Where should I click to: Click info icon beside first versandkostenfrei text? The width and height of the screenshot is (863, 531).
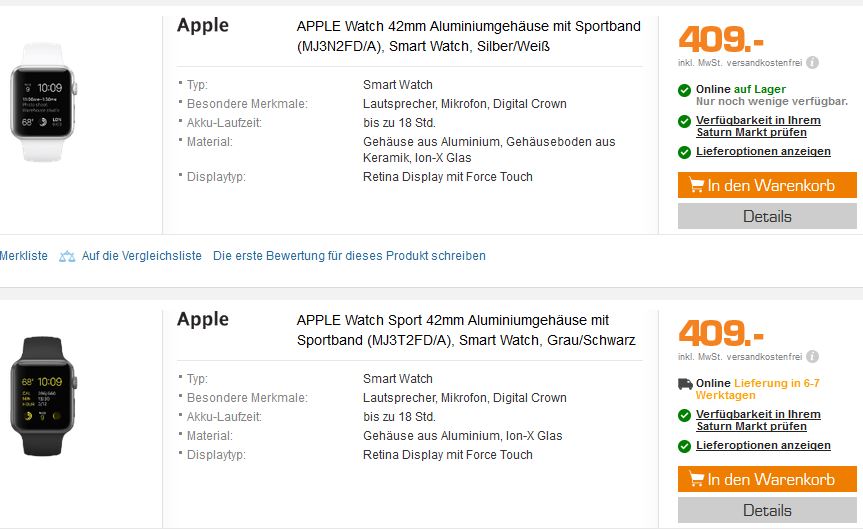coord(812,63)
